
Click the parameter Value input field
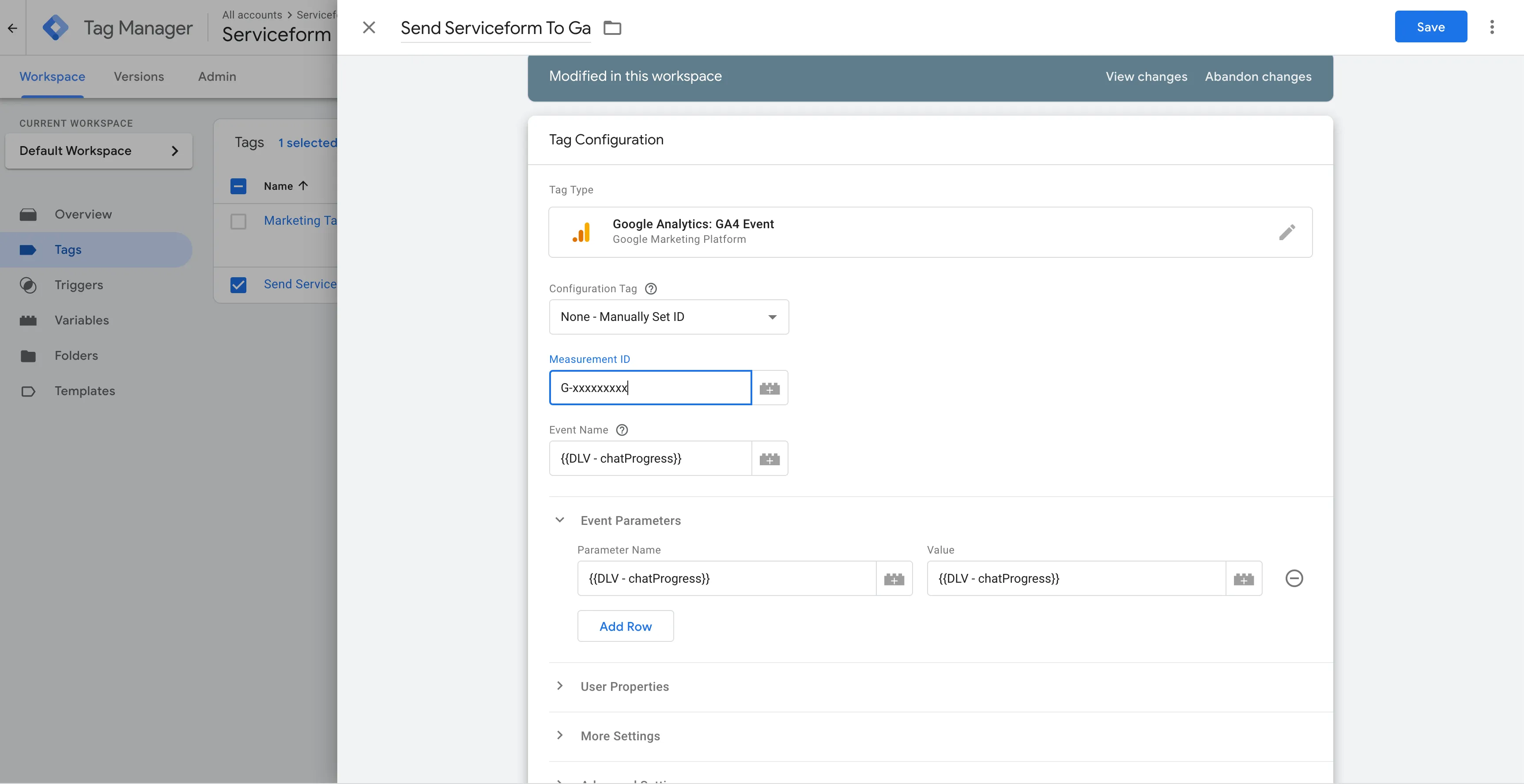[x=1076, y=579]
